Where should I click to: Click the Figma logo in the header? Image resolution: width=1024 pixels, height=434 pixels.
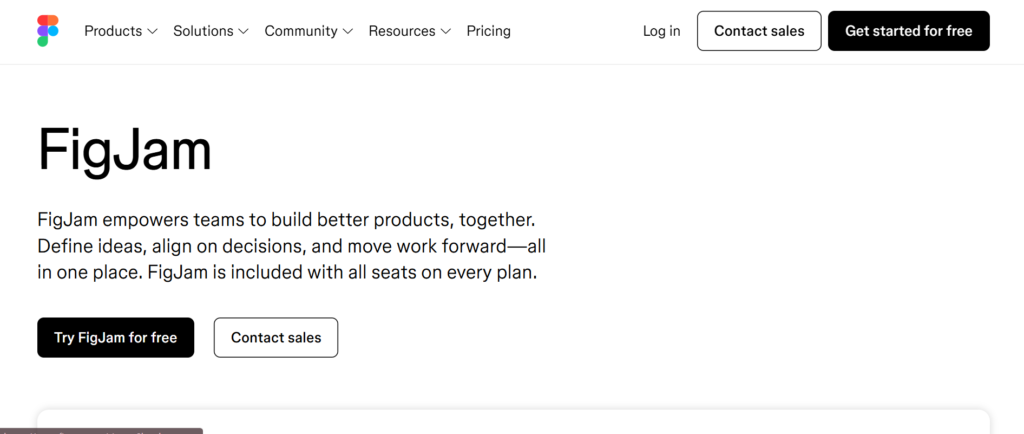point(48,31)
